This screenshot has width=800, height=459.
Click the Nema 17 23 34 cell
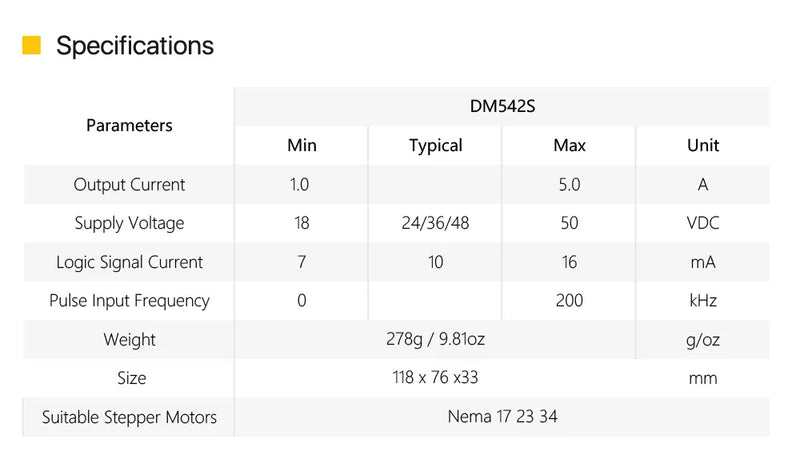(502, 417)
